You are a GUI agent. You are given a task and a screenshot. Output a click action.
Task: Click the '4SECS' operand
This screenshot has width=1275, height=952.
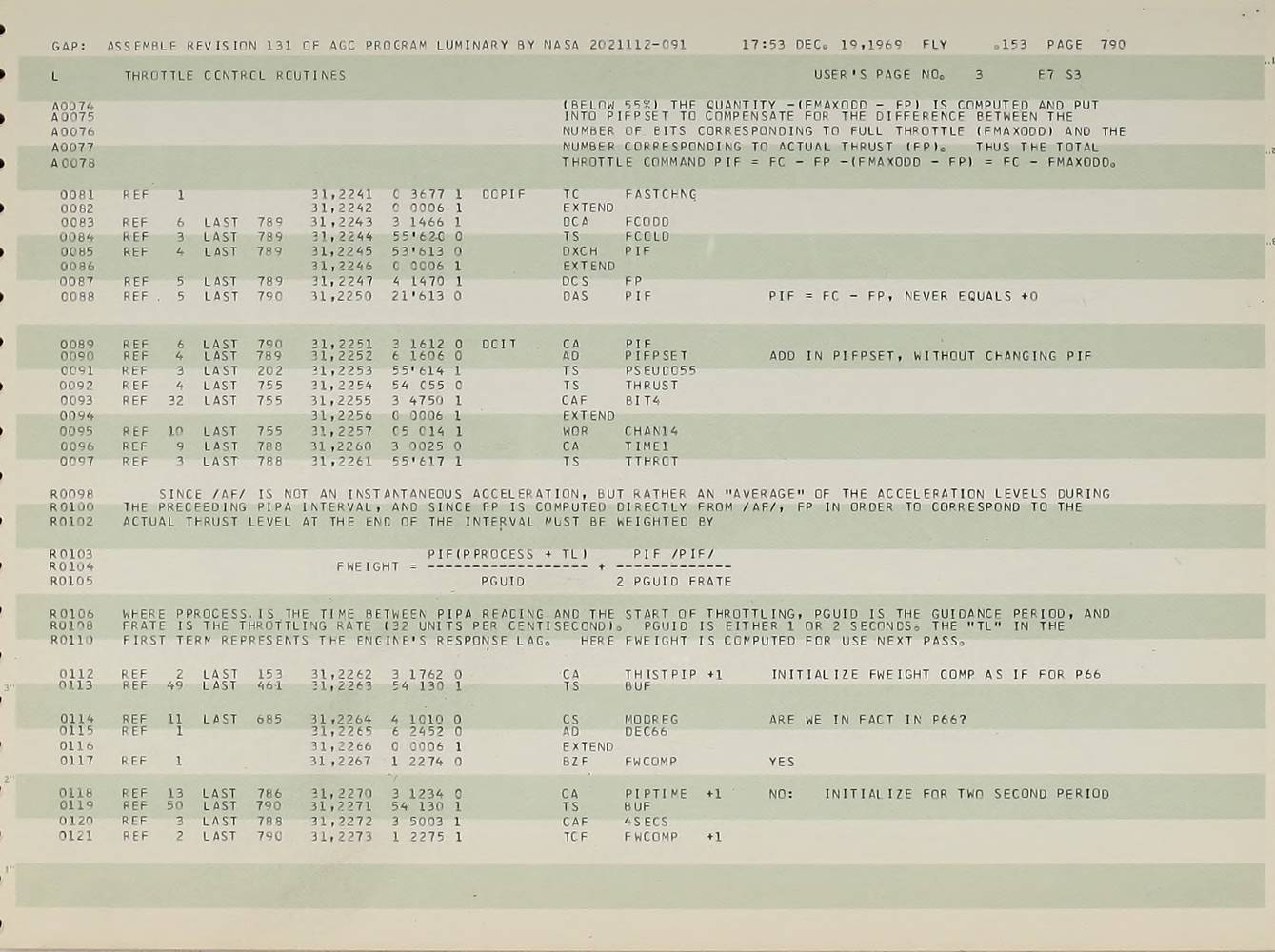[647, 821]
